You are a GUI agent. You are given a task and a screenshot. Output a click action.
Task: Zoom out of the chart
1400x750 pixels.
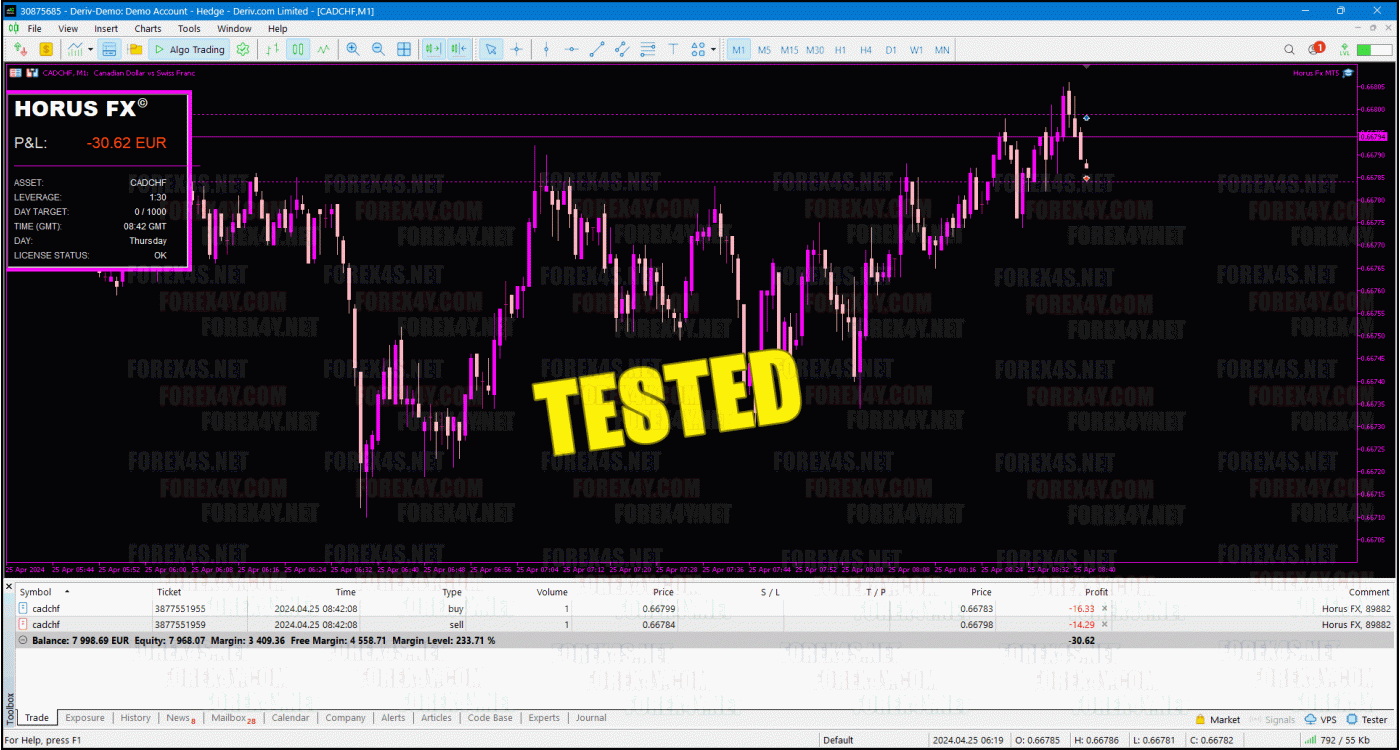coord(378,49)
